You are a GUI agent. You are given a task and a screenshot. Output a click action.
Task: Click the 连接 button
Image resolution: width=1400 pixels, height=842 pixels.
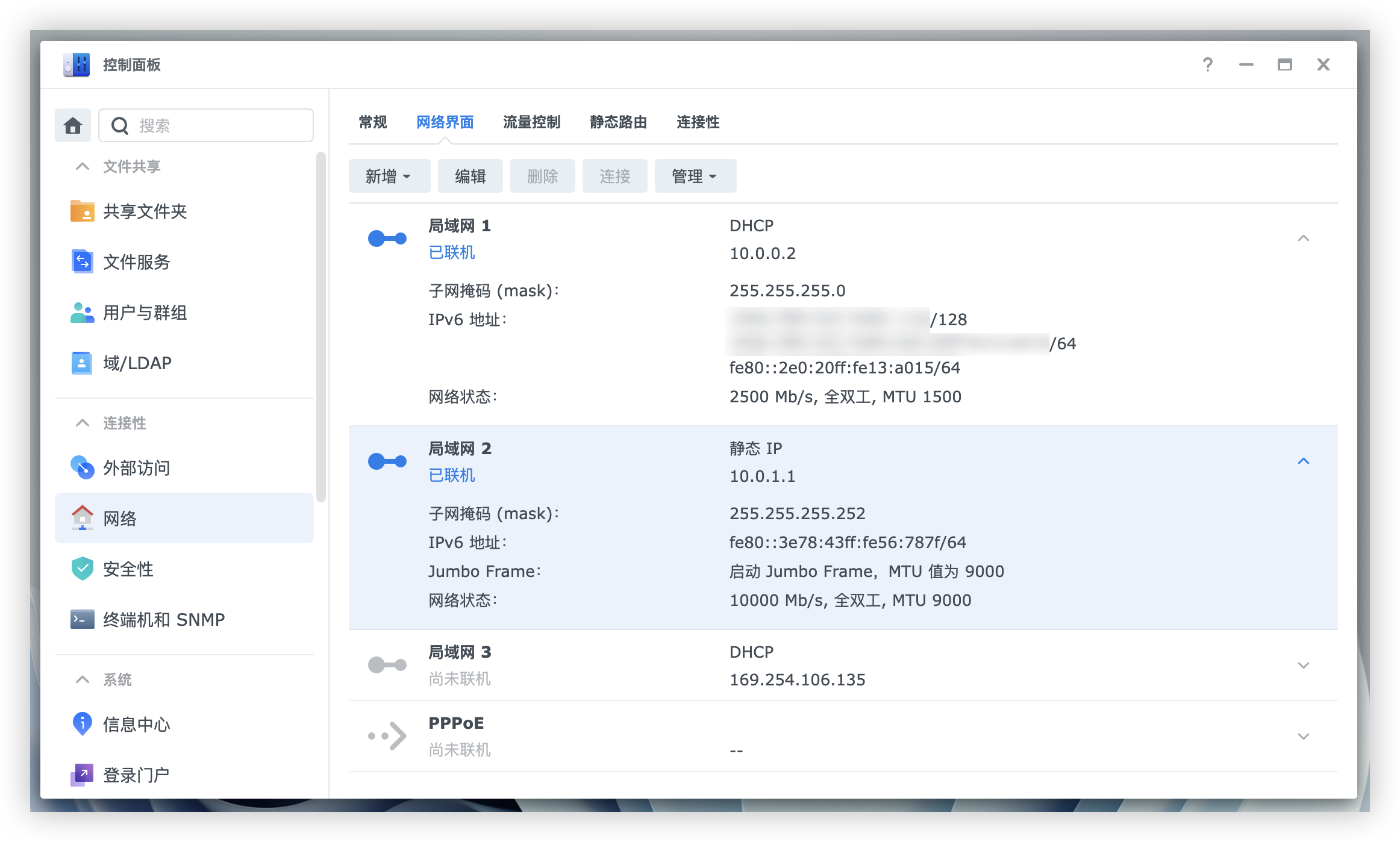pos(615,176)
